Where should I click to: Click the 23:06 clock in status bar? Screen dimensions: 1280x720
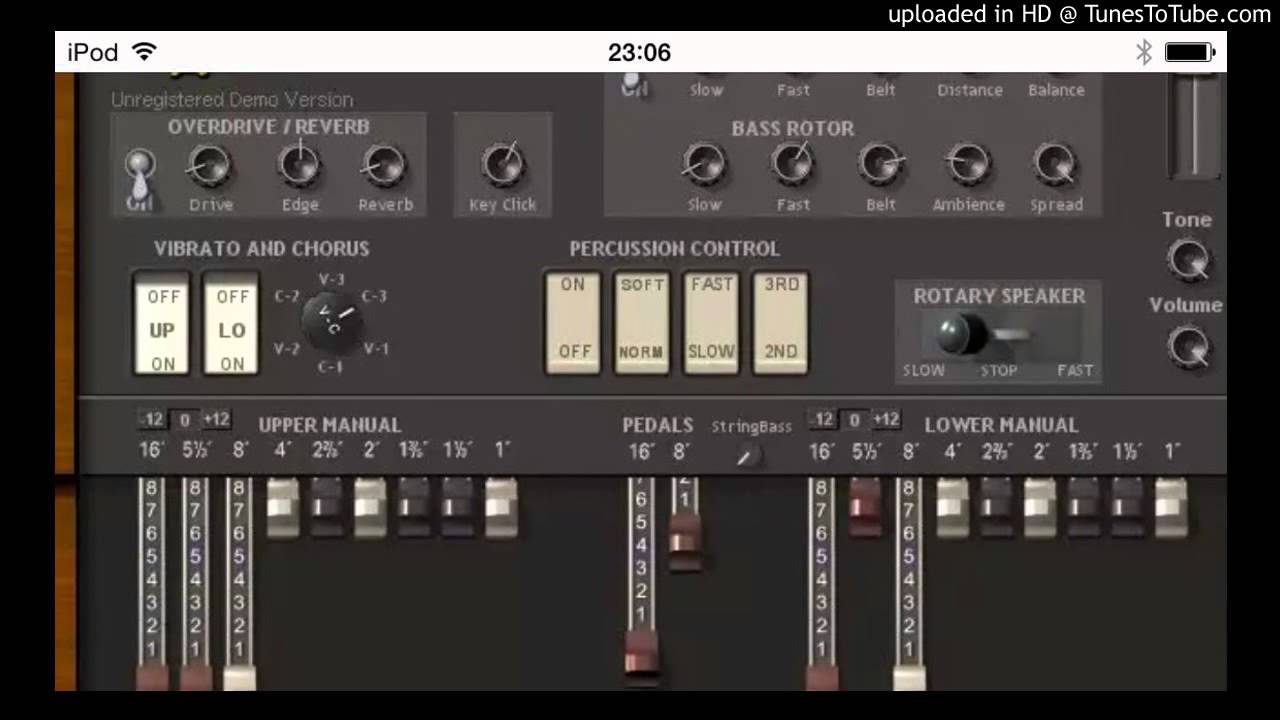(639, 52)
